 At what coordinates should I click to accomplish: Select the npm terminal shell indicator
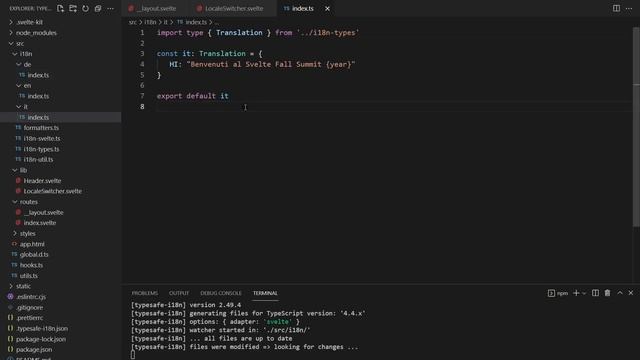point(558,293)
